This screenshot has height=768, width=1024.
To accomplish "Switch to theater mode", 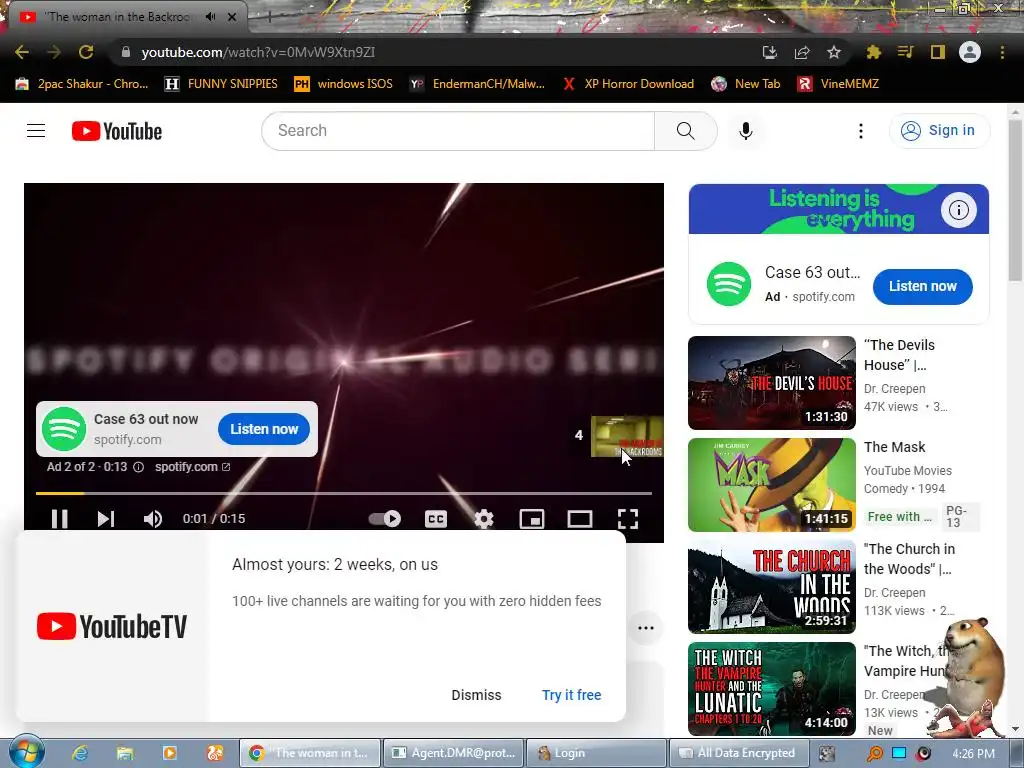I will tap(579, 519).
